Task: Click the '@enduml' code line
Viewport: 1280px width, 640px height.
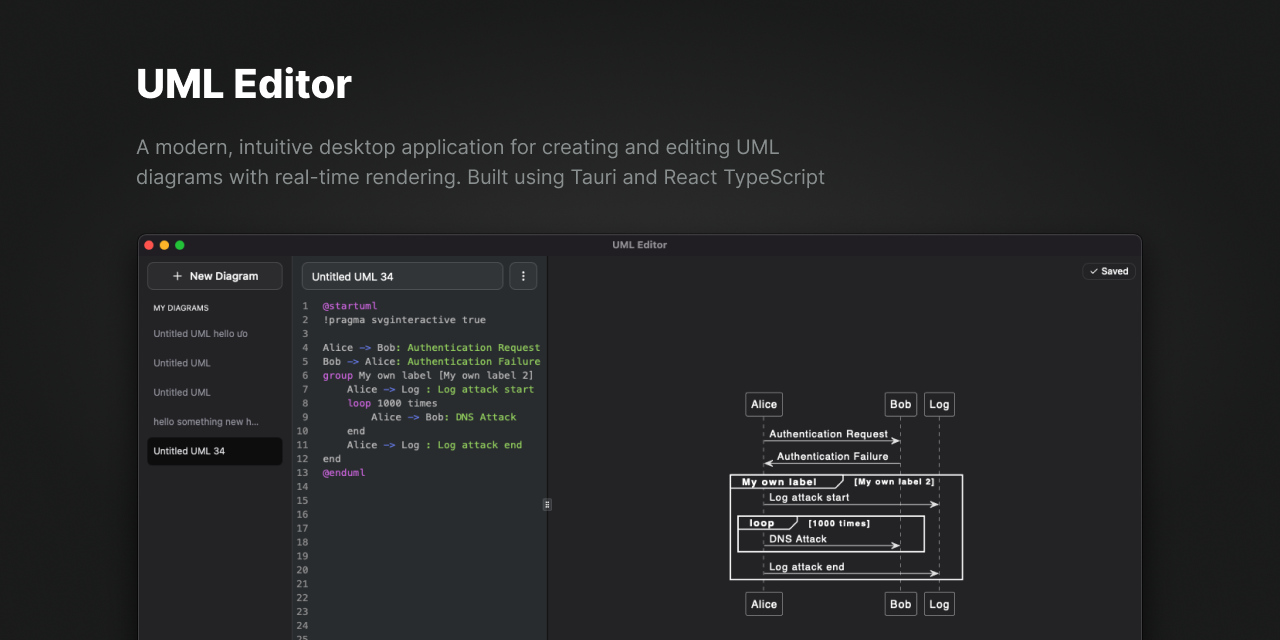Action: 344,472
